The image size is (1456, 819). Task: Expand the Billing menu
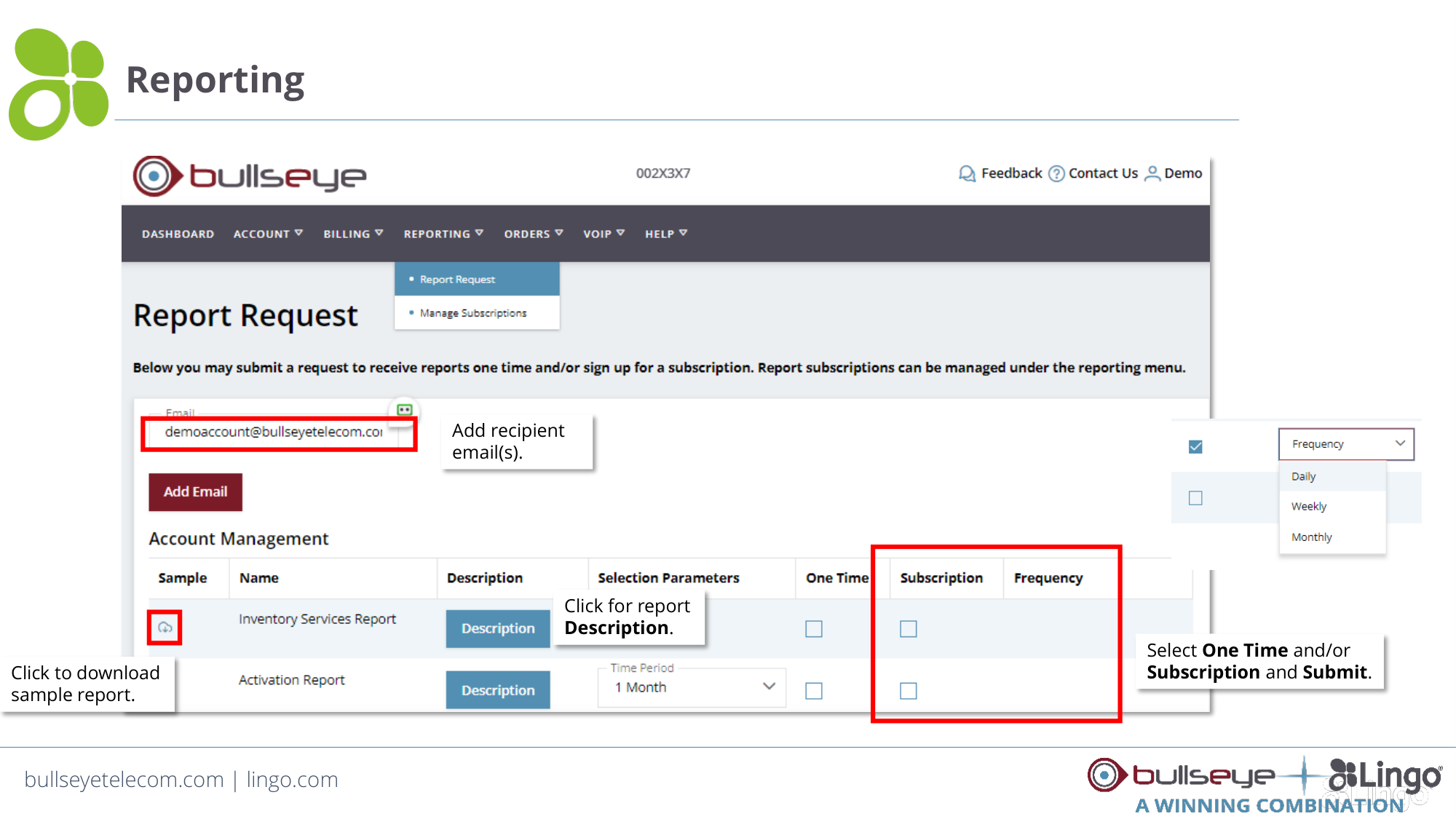[x=353, y=234]
